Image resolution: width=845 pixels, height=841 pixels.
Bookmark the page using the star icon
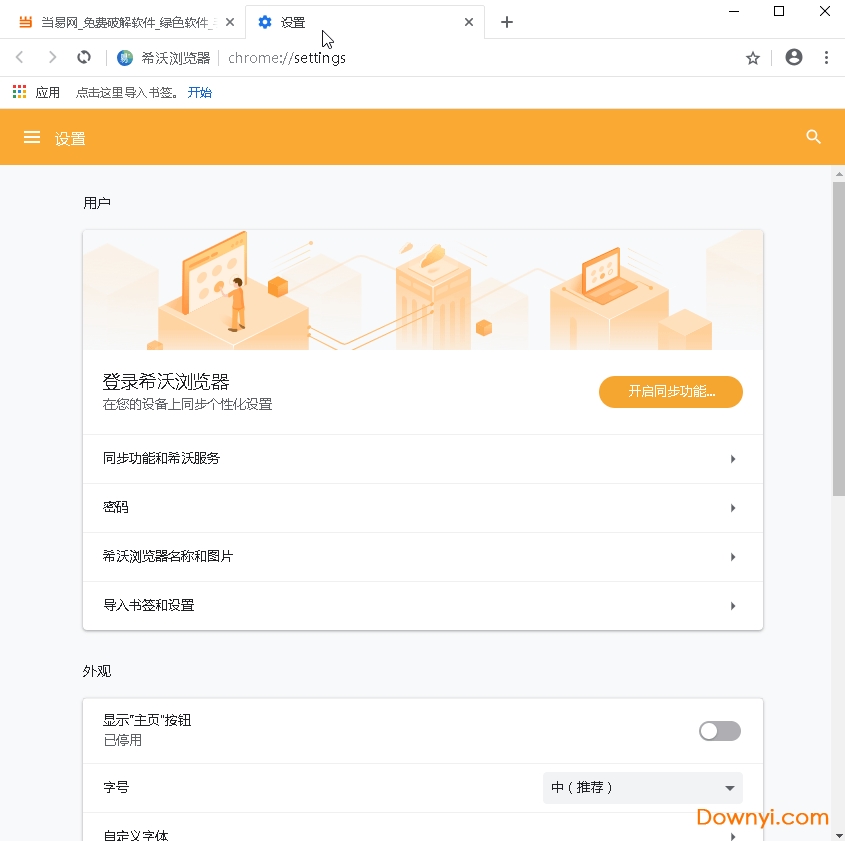pyautogui.click(x=752, y=57)
